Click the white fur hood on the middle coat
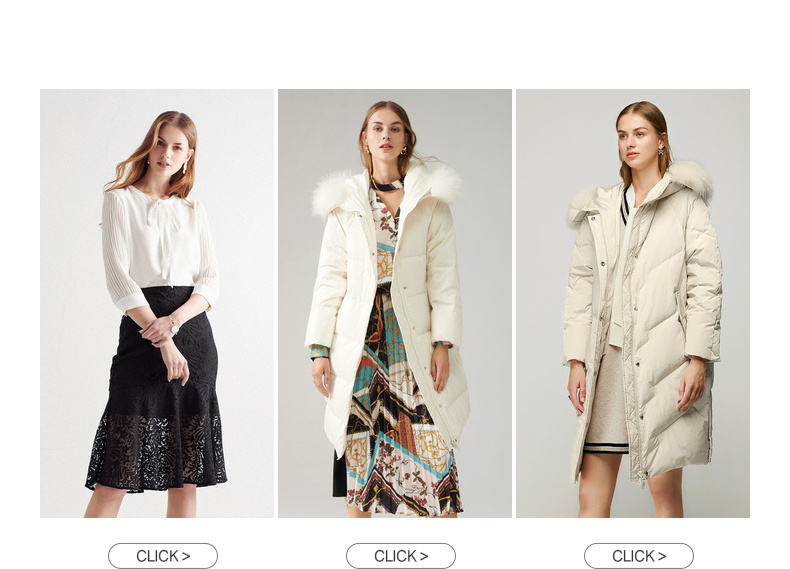 point(387,191)
